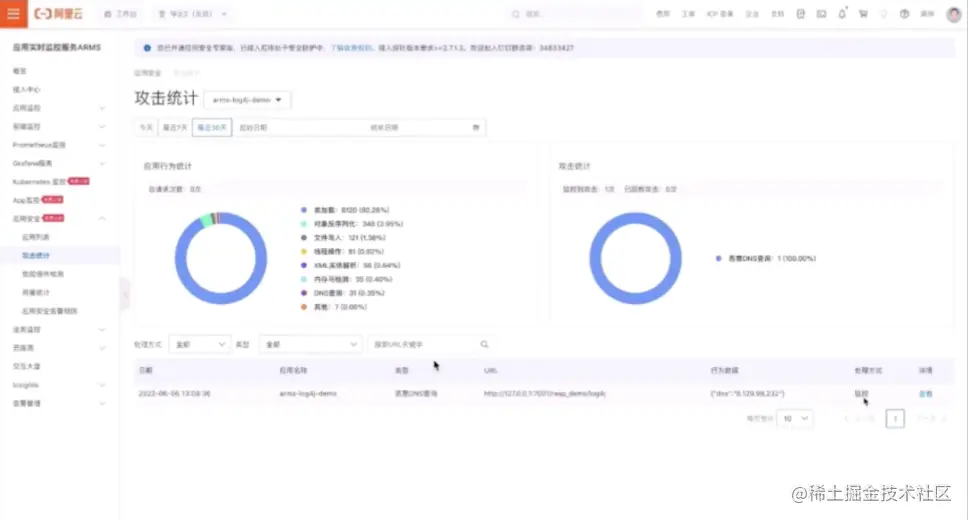Click the light bulb icon in top bar

[x=883, y=14]
